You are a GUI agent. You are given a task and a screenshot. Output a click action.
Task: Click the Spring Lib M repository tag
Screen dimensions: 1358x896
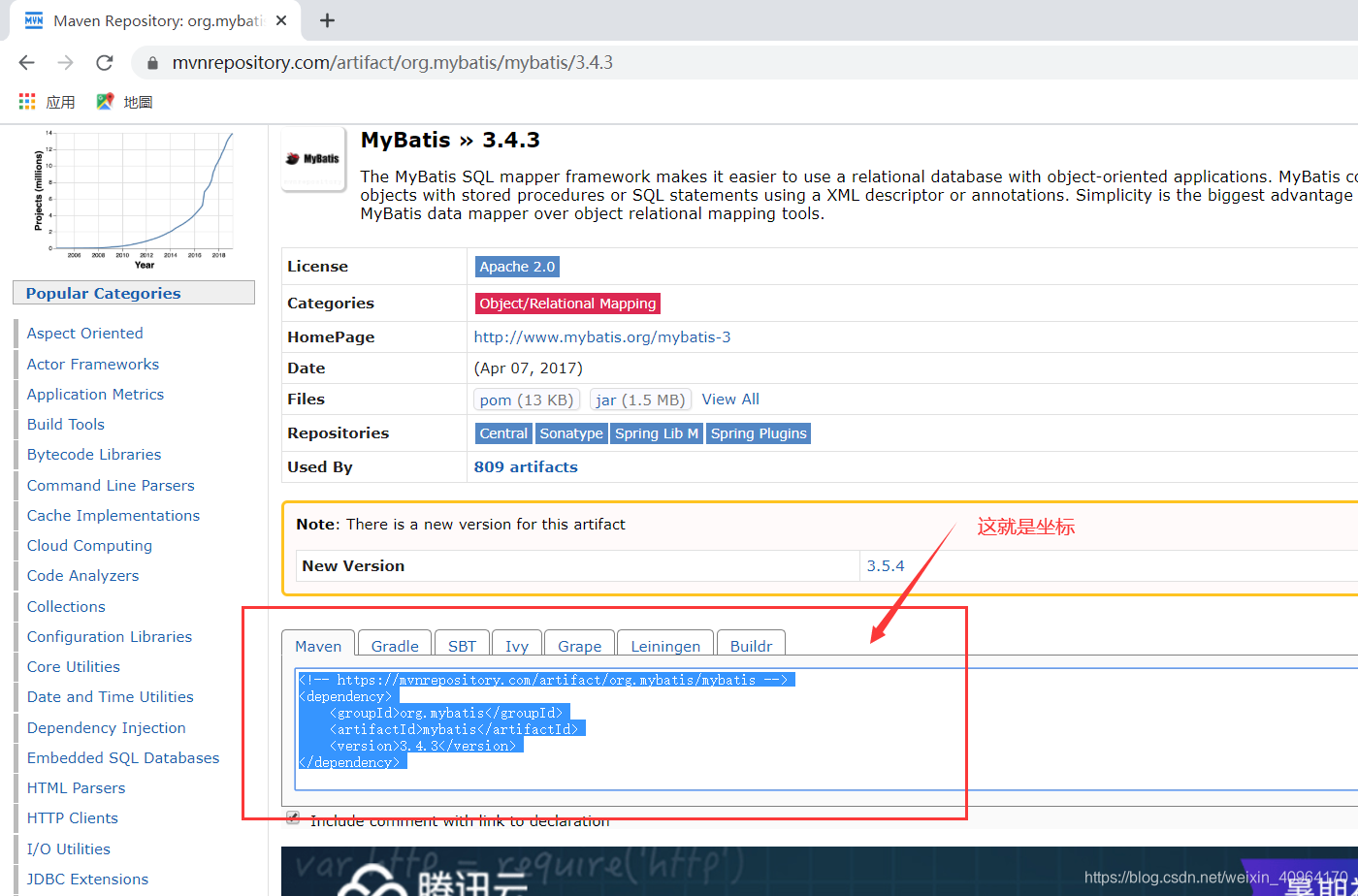click(x=657, y=433)
